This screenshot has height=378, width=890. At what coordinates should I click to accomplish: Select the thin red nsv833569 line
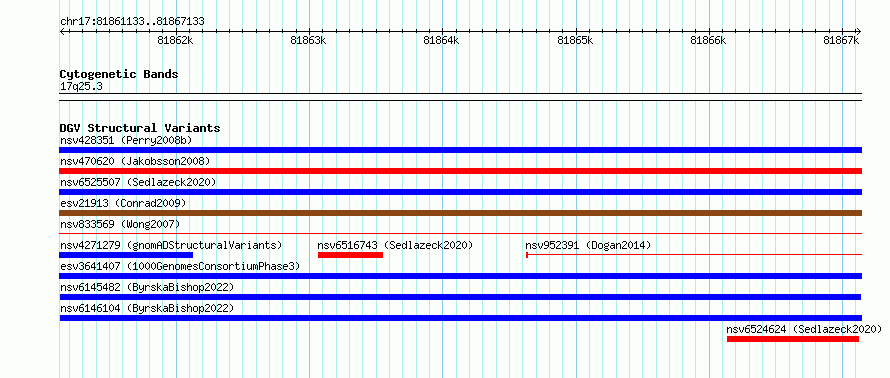(x=460, y=233)
